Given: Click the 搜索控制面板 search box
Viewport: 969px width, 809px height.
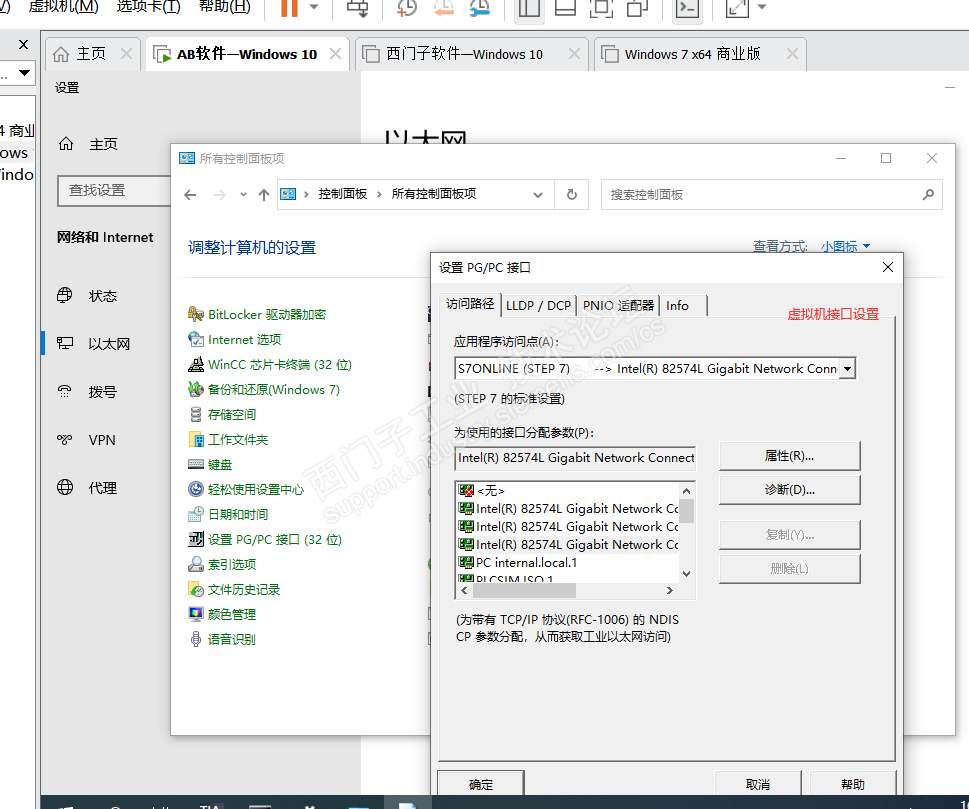Looking at the screenshot, I should (x=771, y=195).
